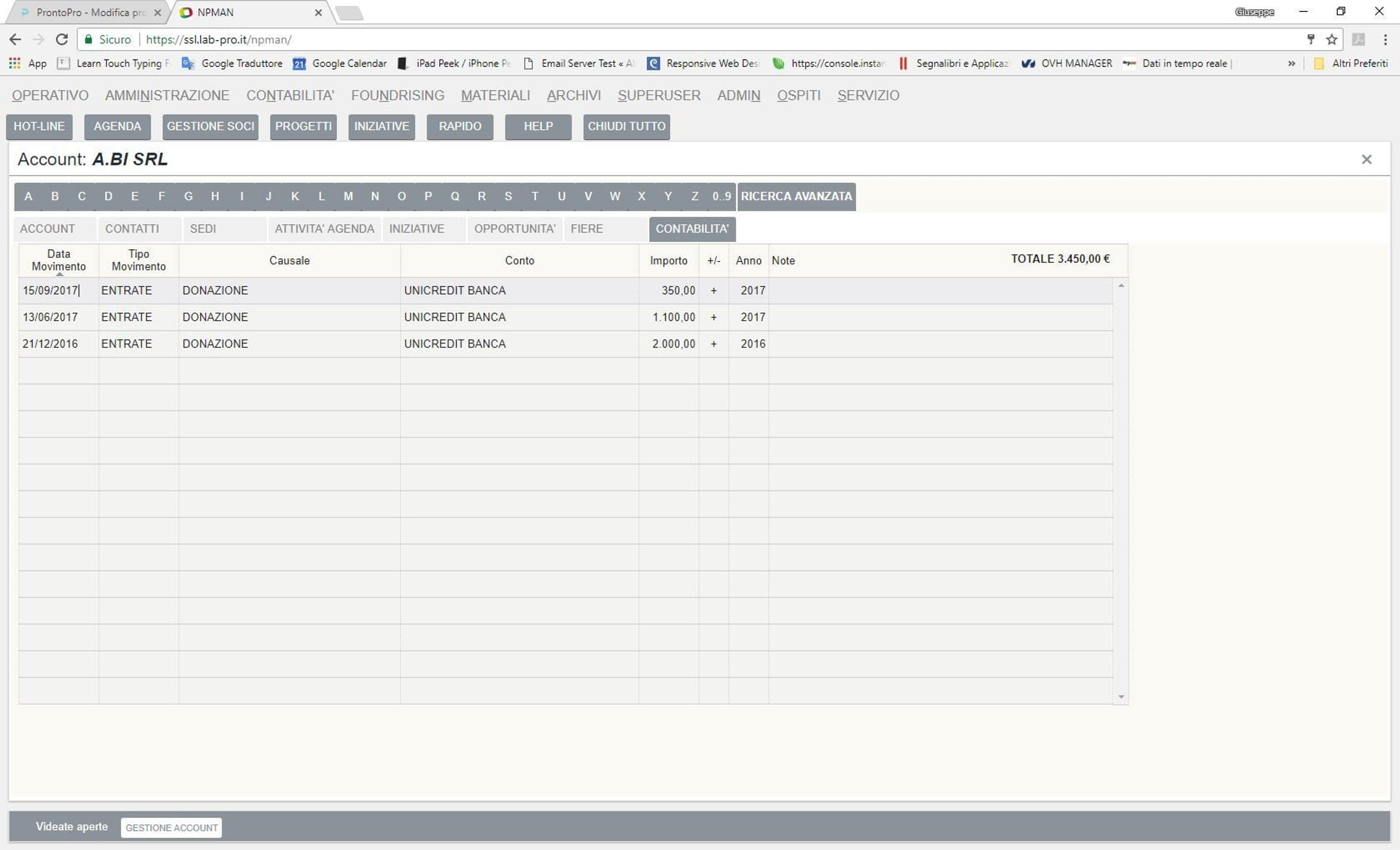This screenshot has width=1400, height=850.
Task: Switch to the FIERE tab
Action: [x=606, y=229]
